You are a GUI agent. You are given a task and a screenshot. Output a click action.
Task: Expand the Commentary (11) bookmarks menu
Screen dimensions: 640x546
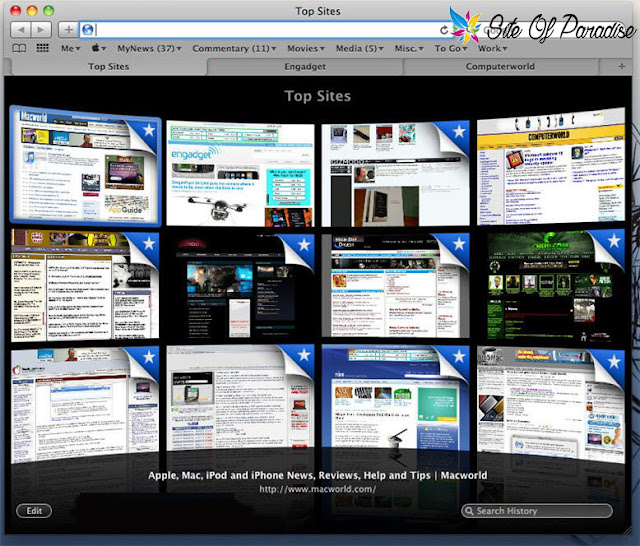point(234,49)
